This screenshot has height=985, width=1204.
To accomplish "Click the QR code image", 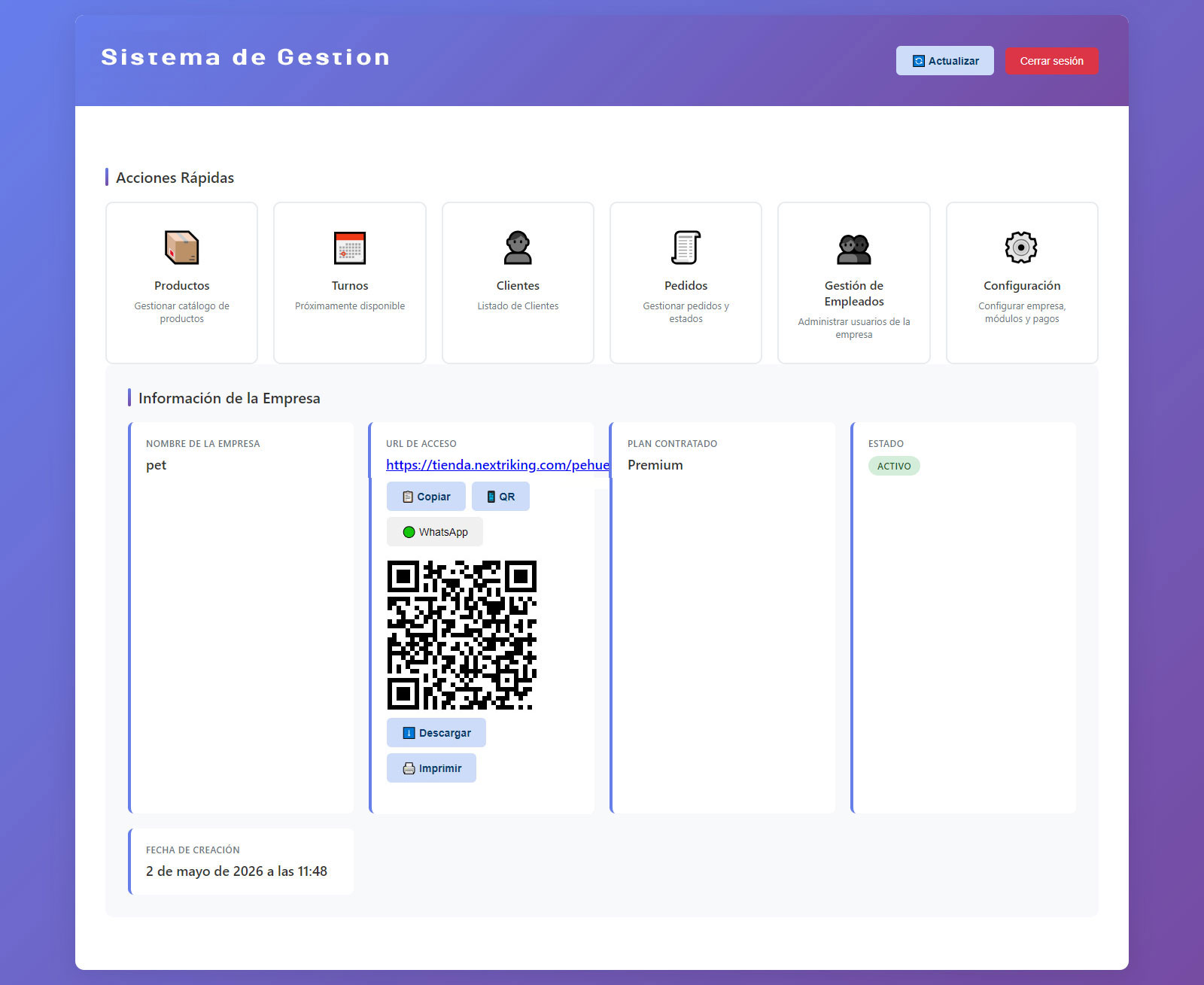I will pos(462,635).
